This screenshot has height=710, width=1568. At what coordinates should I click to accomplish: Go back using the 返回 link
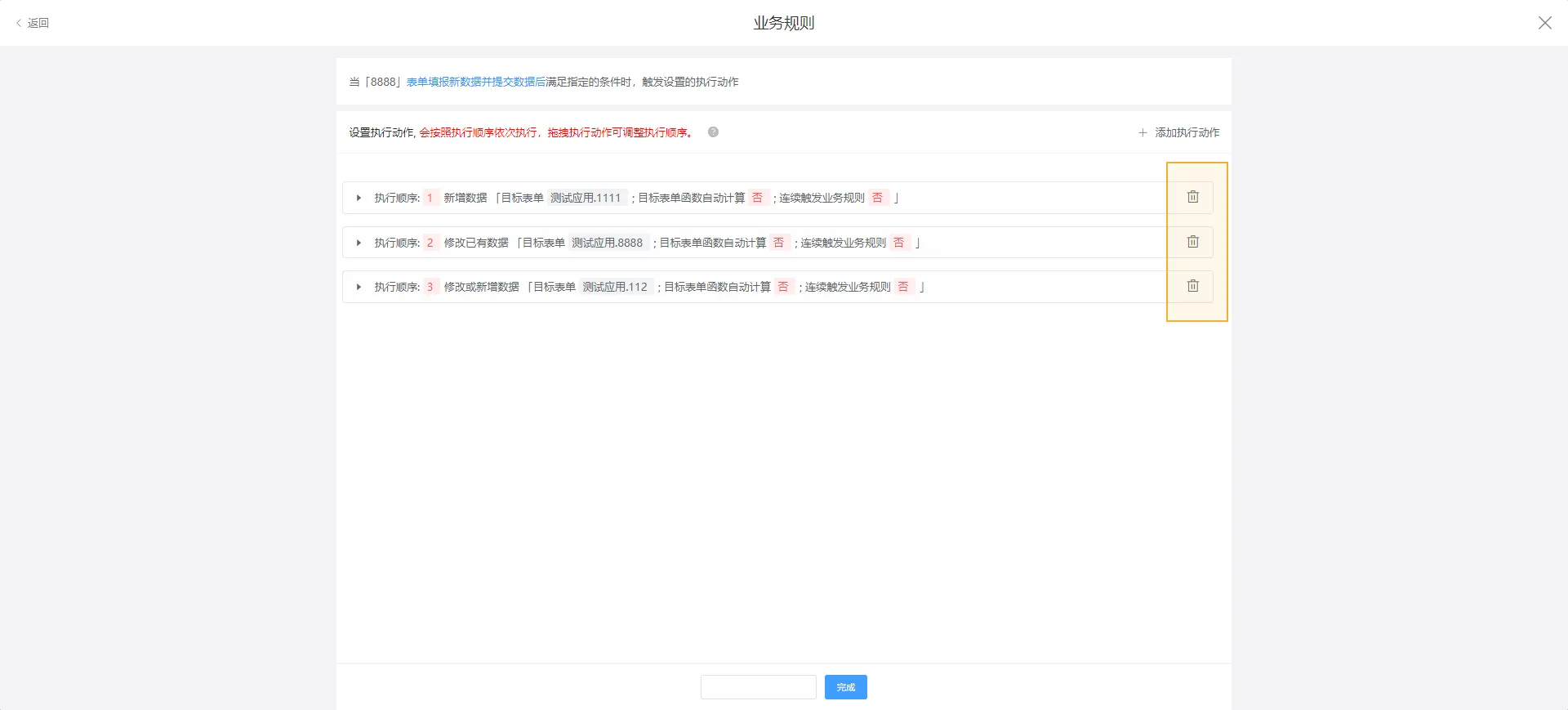[33, 23]
